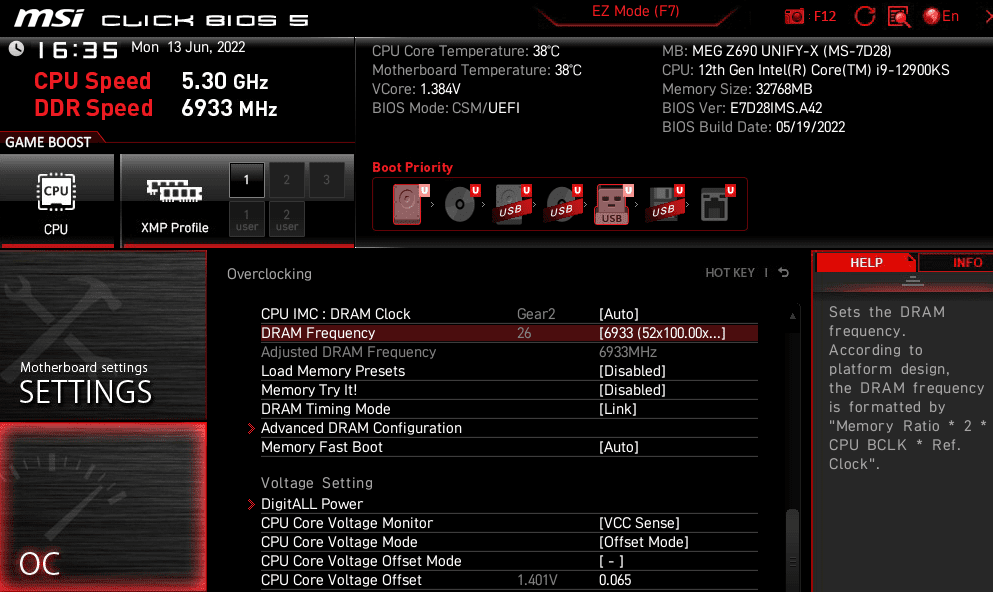Open DRAM Timing Mode [Link] dropdown

[617, 409]
